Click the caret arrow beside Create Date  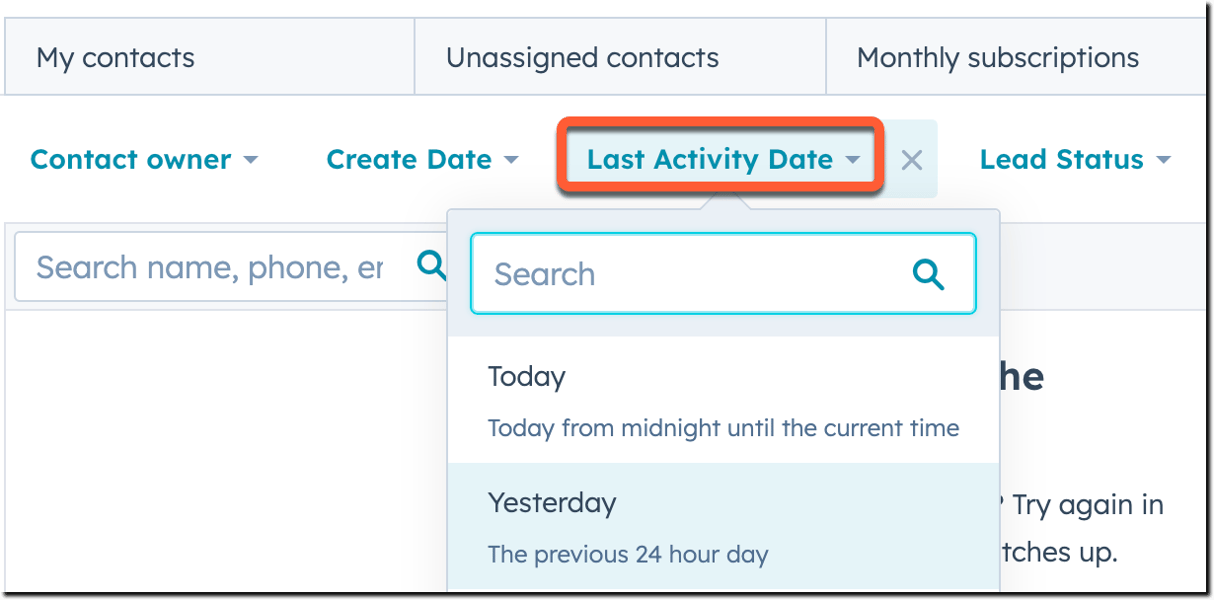[510, 161]
